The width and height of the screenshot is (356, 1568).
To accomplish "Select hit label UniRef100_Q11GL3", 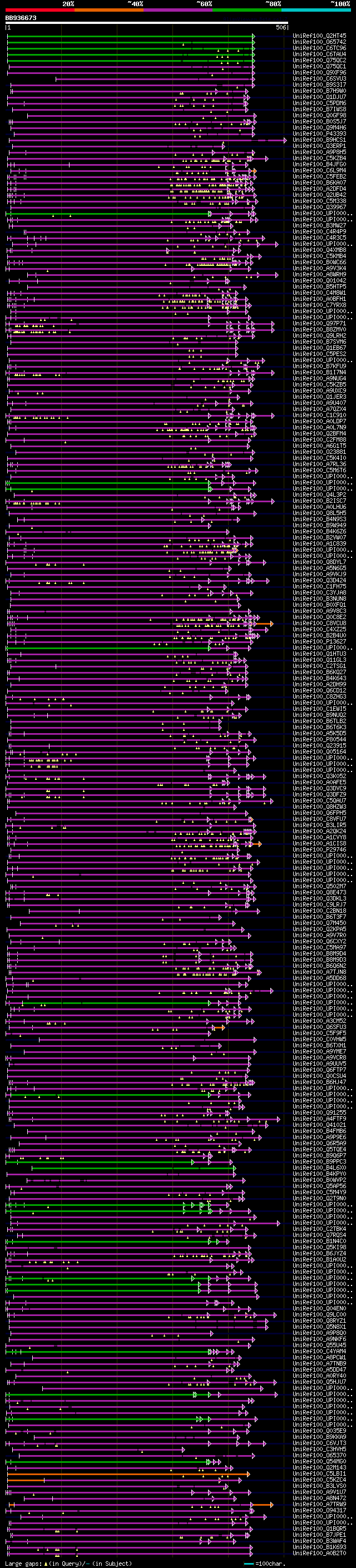I will [319, 660].
